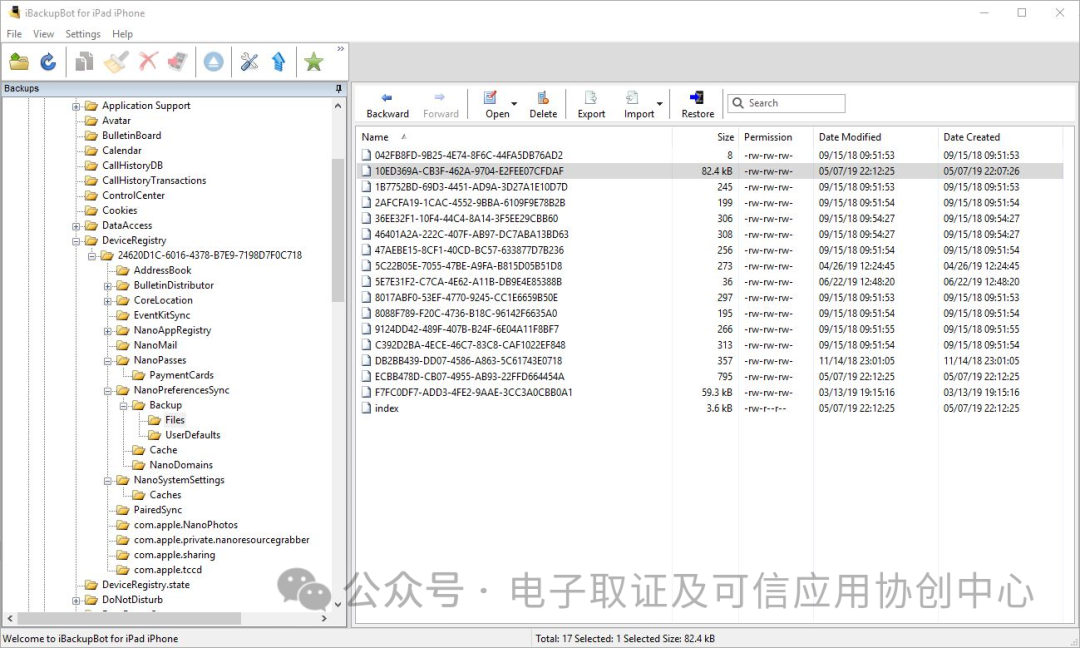Expand the CoreLocation folder node
The width and height of the screenshot is (1080, 648).
(x=107, y=301)
